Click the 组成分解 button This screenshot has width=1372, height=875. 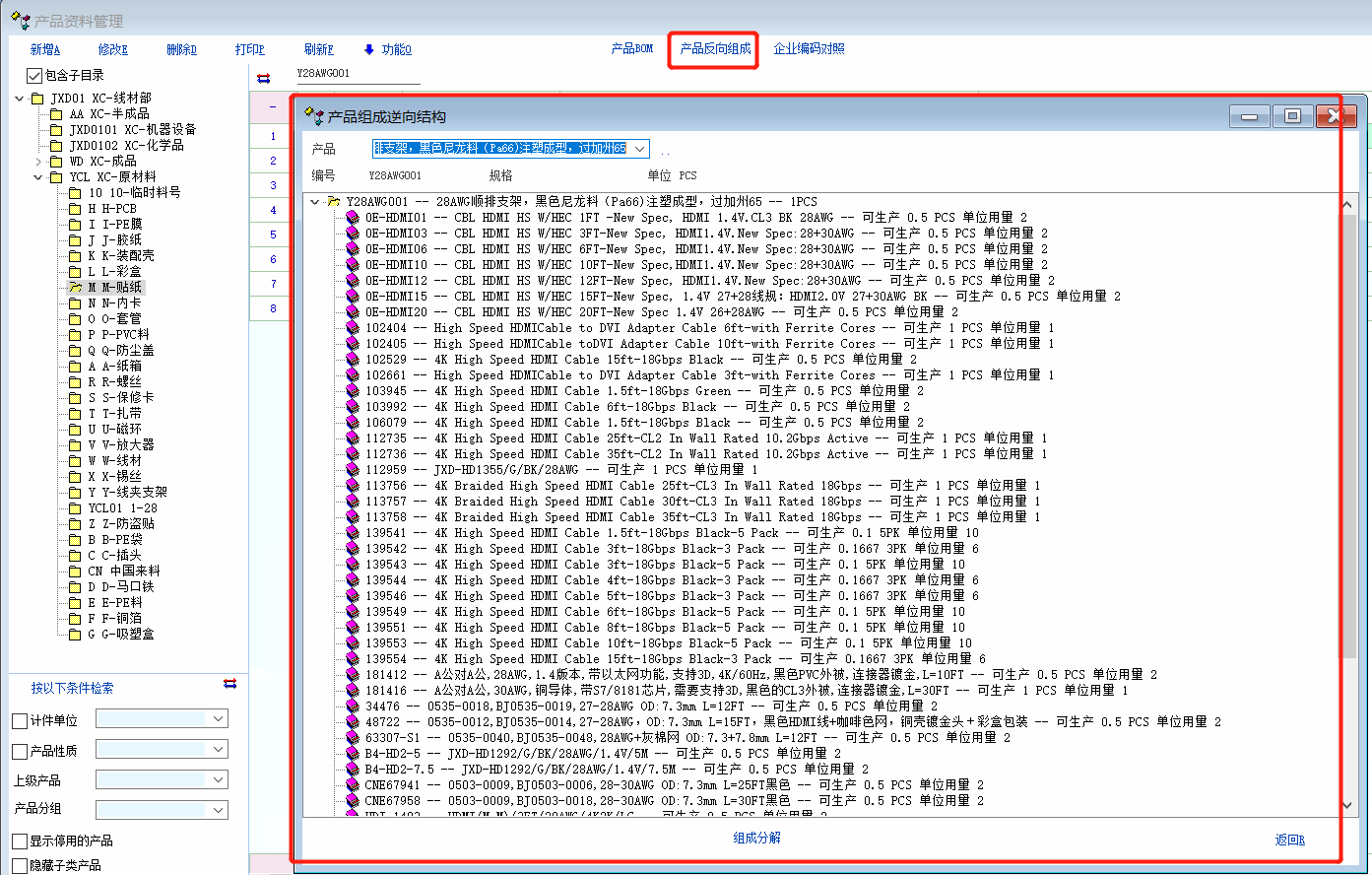[x=756, y=839]
